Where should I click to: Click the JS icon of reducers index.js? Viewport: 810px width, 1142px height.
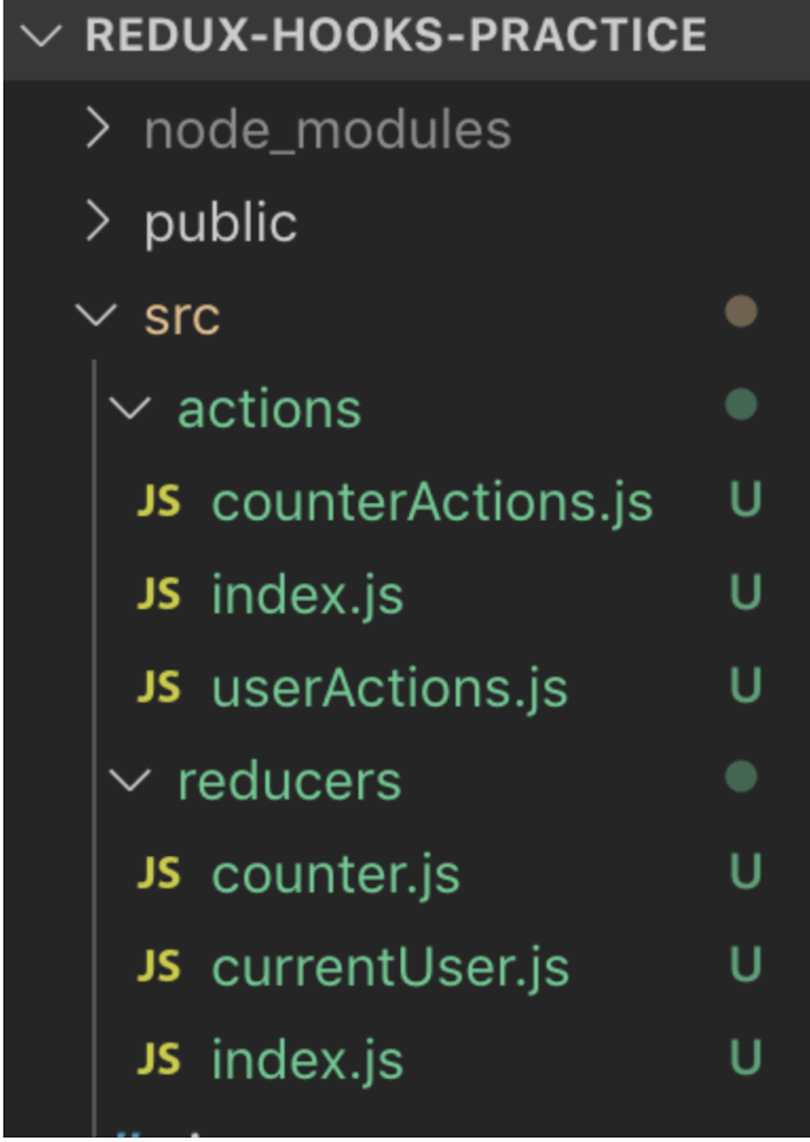[x=158, y=1060]
